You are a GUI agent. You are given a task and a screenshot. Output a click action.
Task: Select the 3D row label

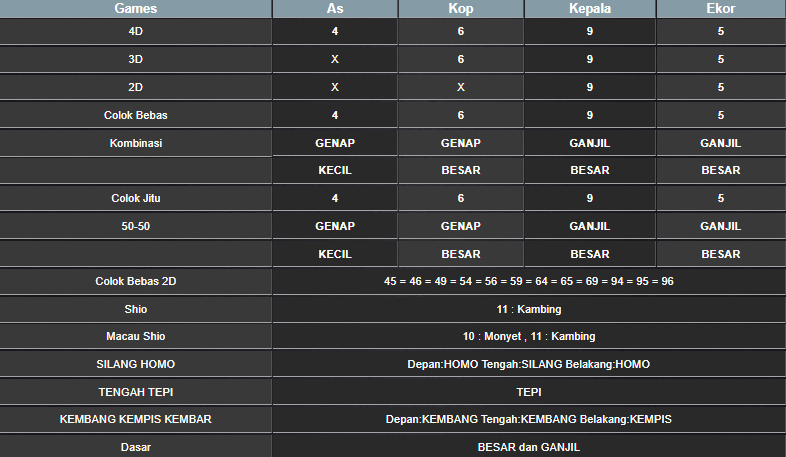tap(135, 60)
